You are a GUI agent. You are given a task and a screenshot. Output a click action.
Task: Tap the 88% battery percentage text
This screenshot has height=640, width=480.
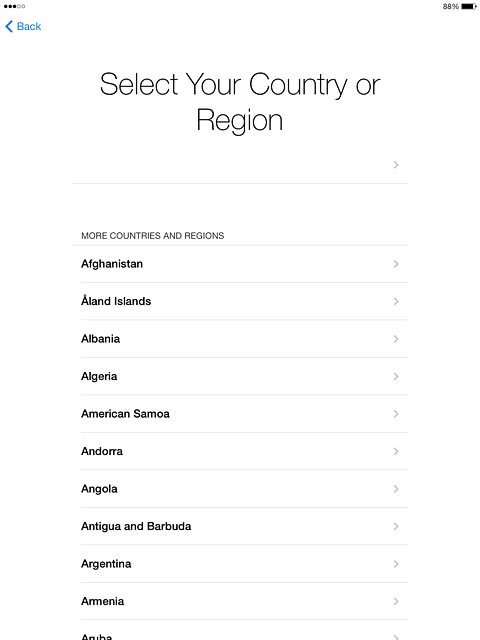[451, 7]
